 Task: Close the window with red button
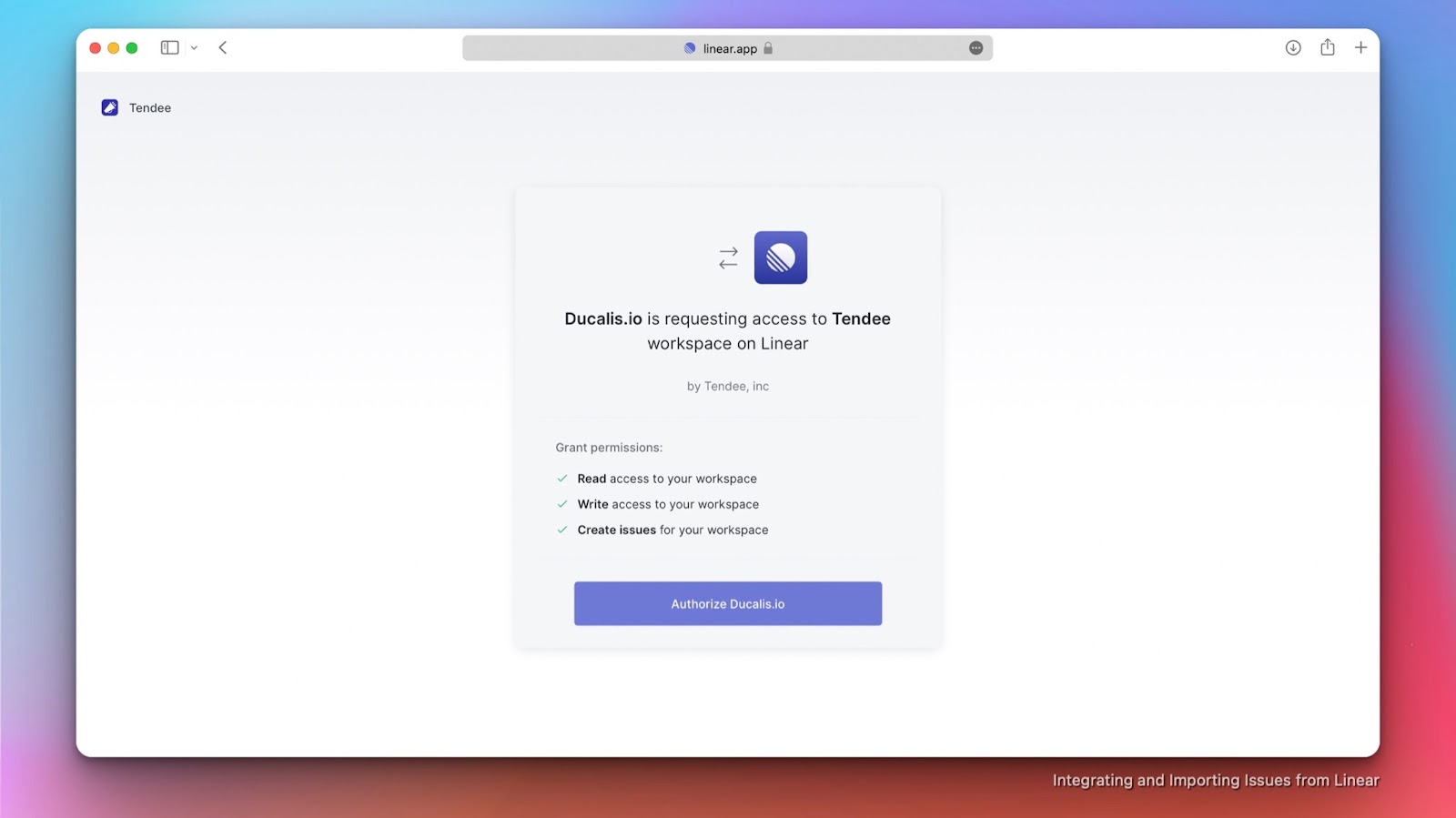point(95,48)
